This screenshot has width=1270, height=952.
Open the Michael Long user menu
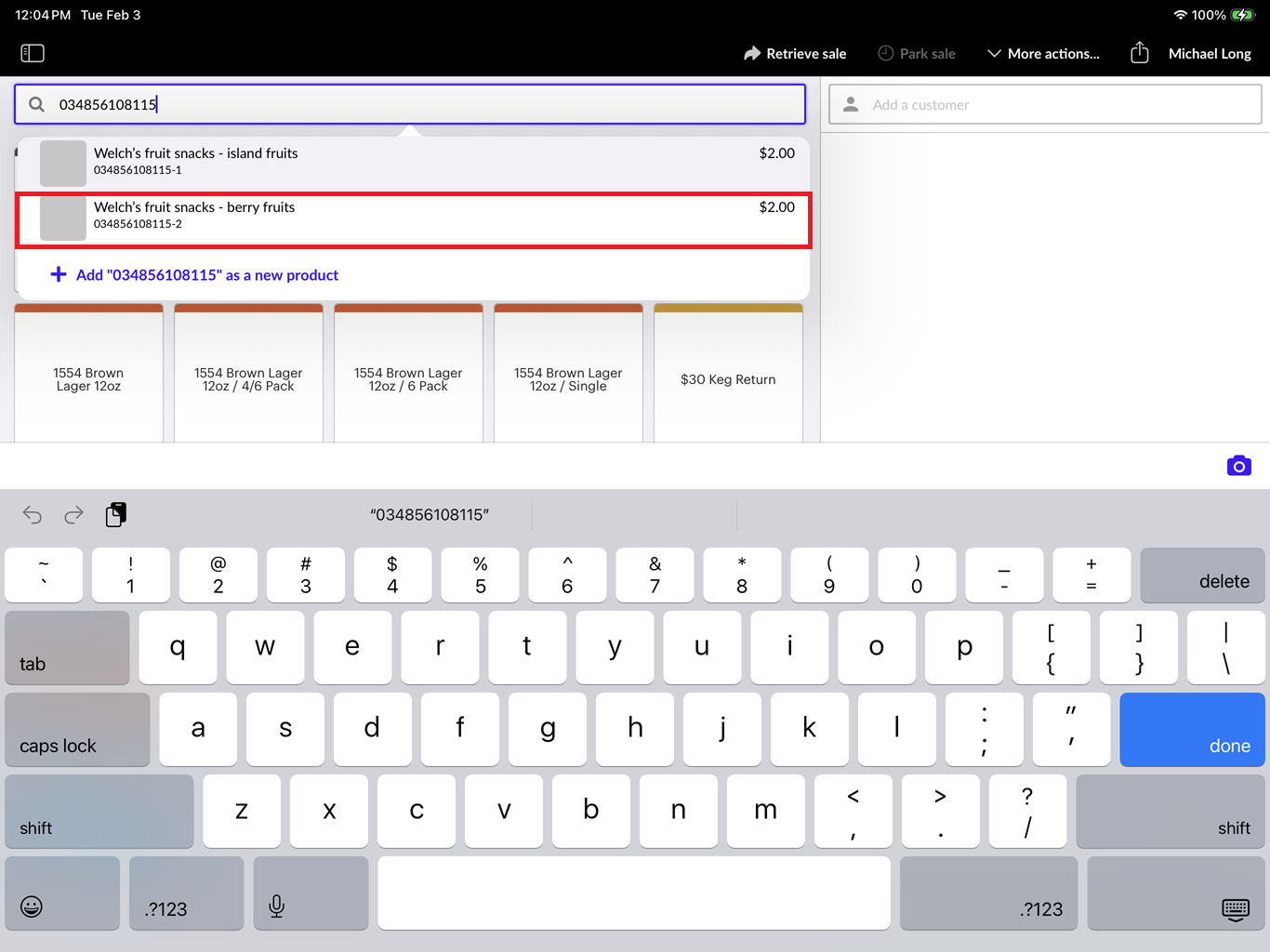(1210, 53)
